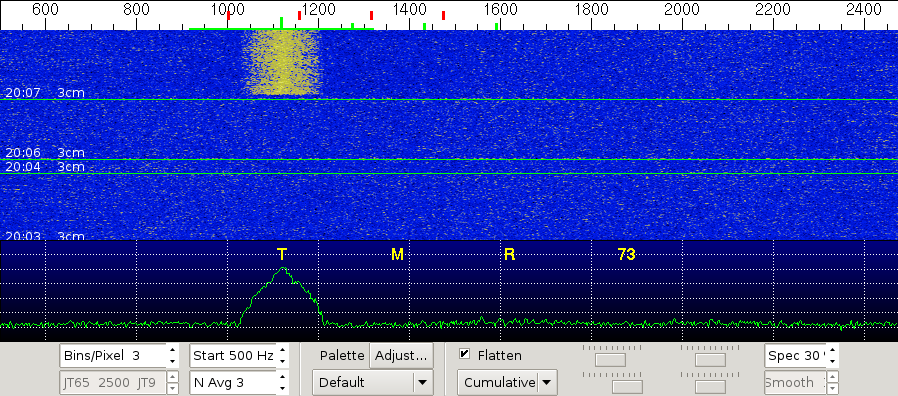Image resolution: width=898 pixels, height=396 pixels.
Task: Click inside the Start 500 Hz field
Action: pyautogui.click(x=233, y=355)
